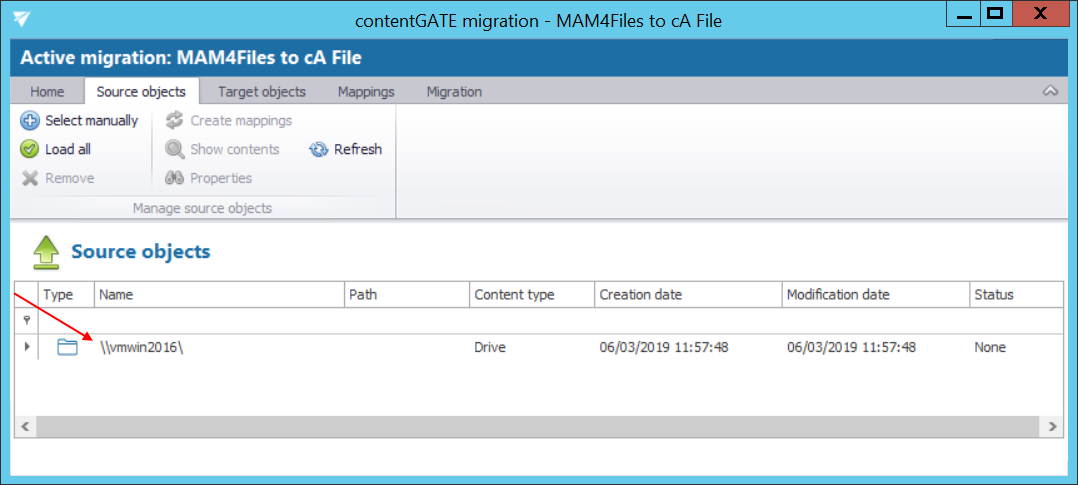
Task: Click the horizontal scrollbar right arrow
Action: (x=1052, y=426)
